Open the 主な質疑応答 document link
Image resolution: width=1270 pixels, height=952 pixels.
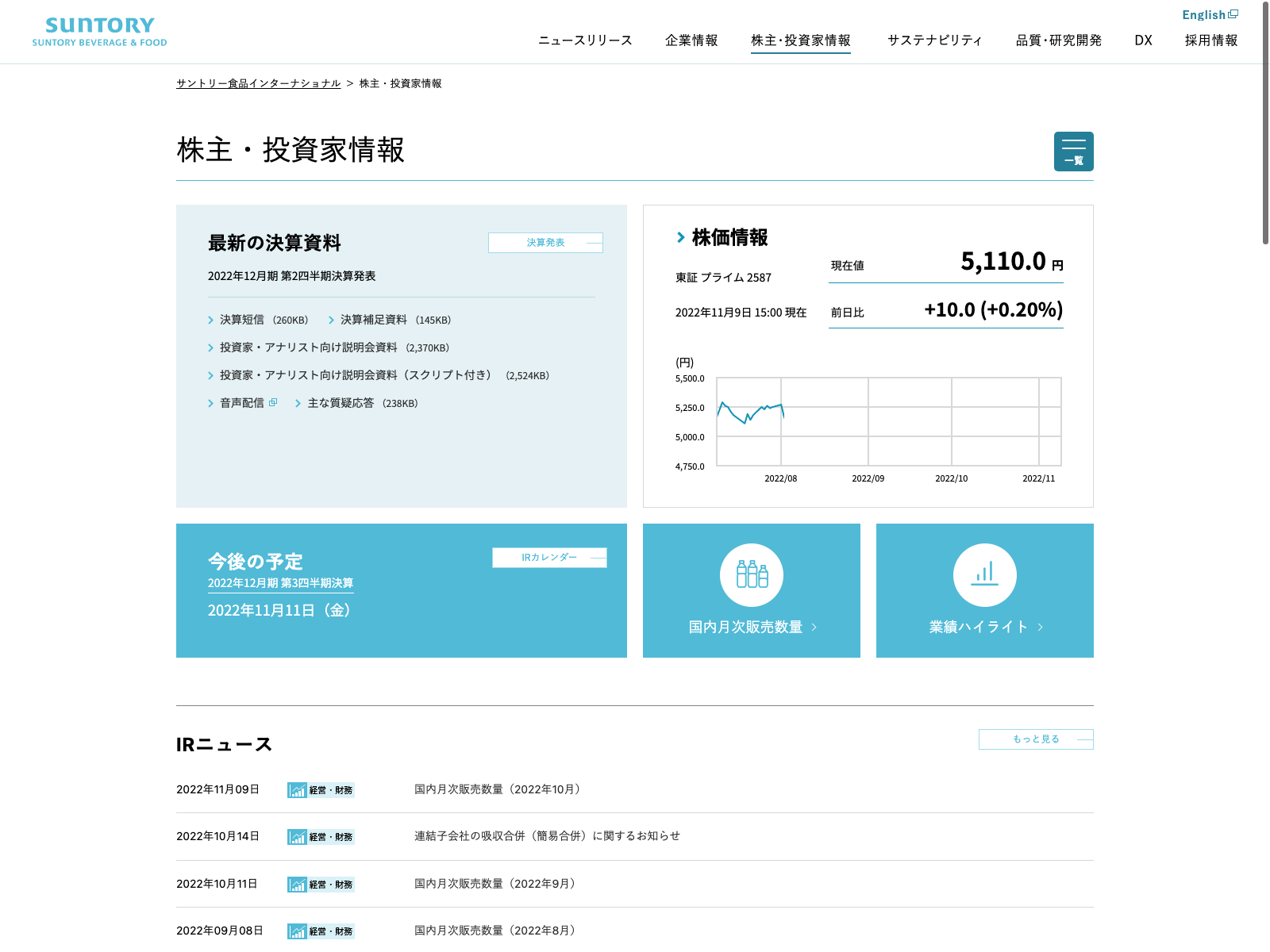[341, 403]
